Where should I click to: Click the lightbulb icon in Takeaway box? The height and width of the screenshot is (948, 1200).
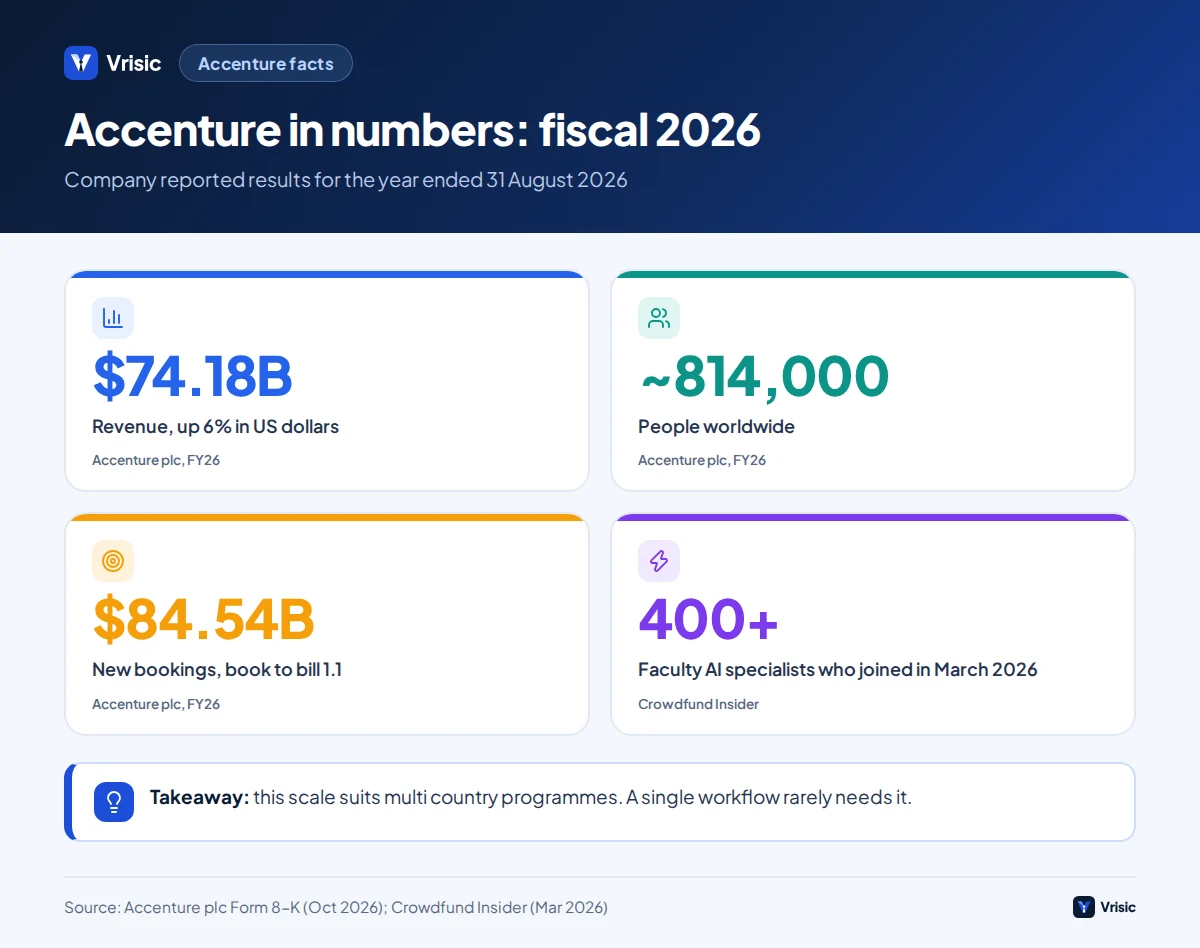point(114,802)
